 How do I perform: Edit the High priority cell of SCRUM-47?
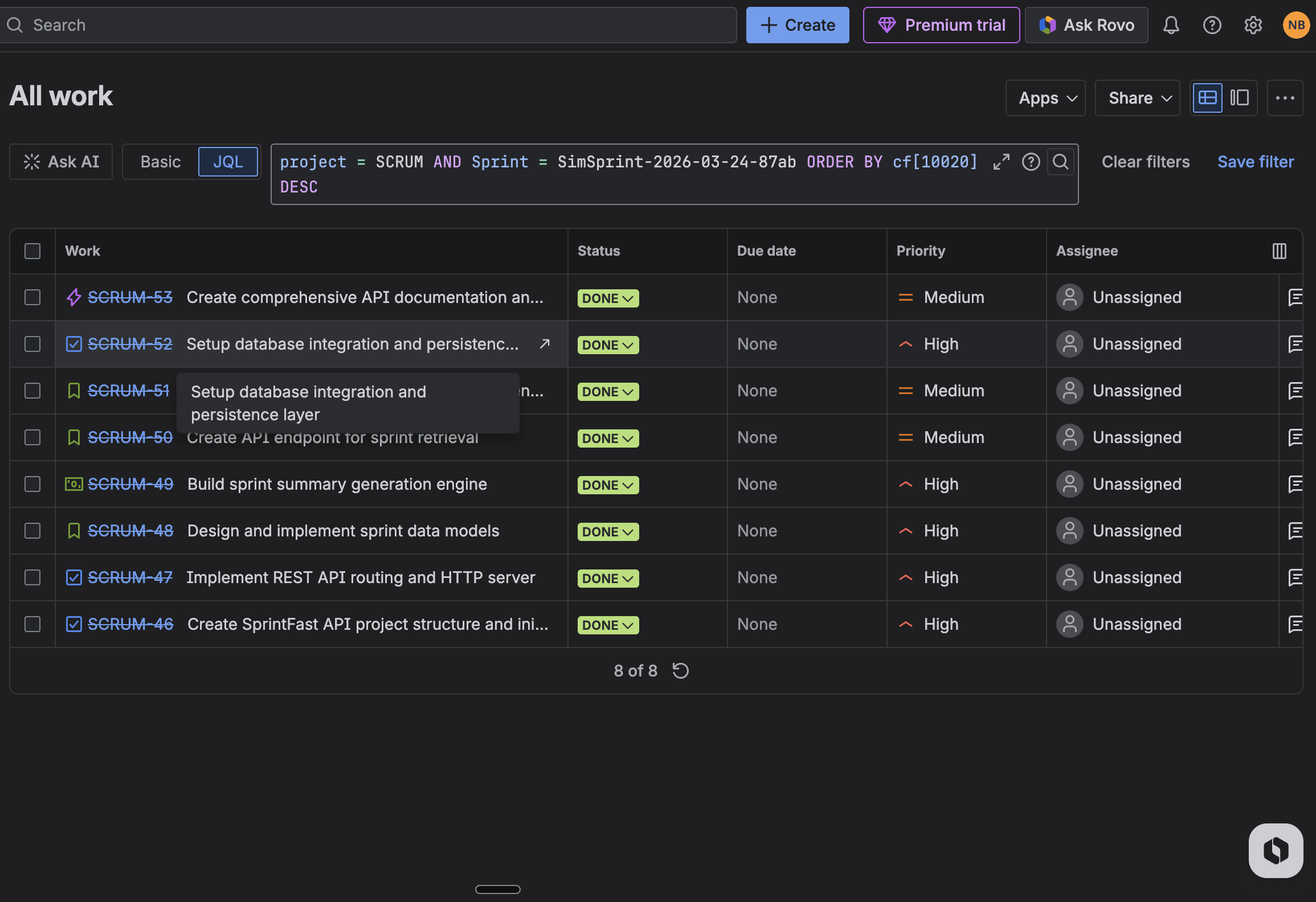coord(966,577)
